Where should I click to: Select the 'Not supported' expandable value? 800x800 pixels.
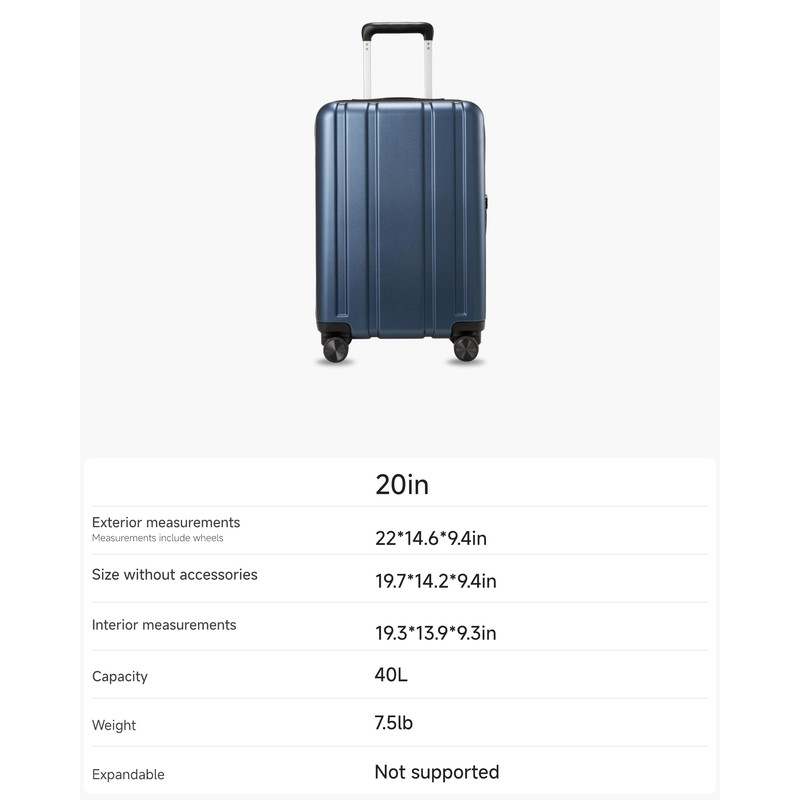(x=437, y=772)
